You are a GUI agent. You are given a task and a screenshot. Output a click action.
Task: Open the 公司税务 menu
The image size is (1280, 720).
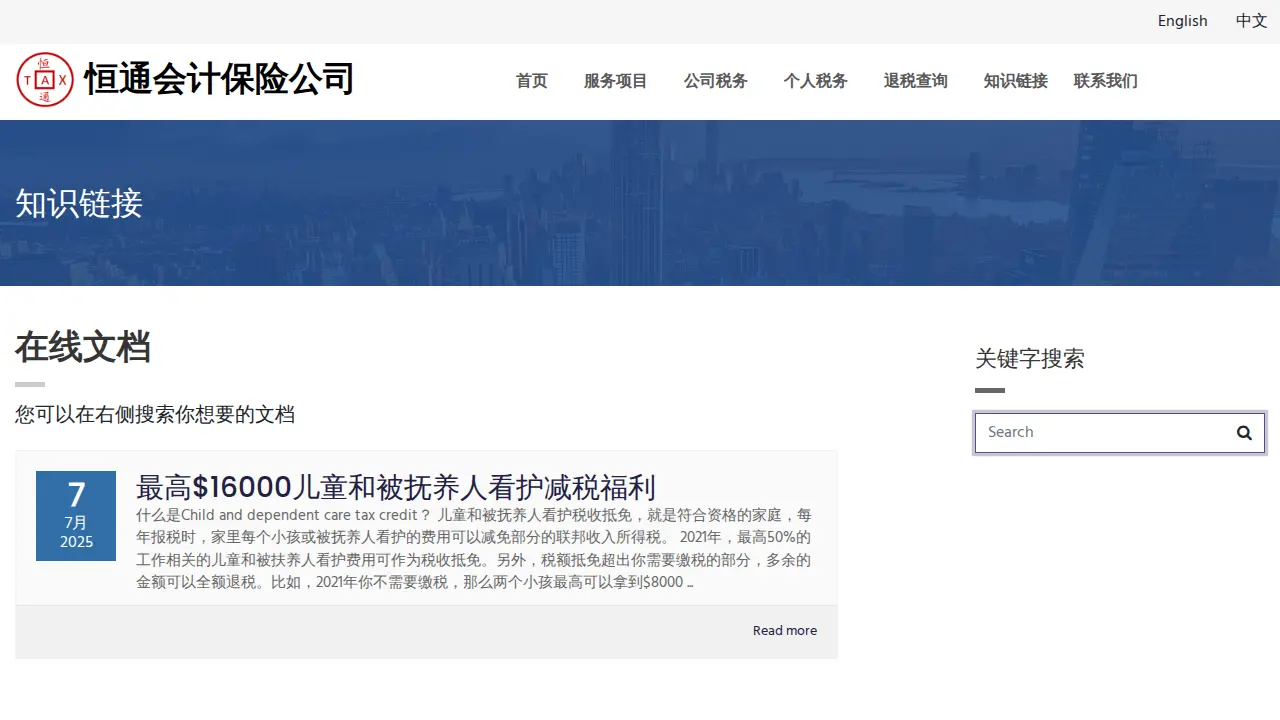(x=716, y=81)
